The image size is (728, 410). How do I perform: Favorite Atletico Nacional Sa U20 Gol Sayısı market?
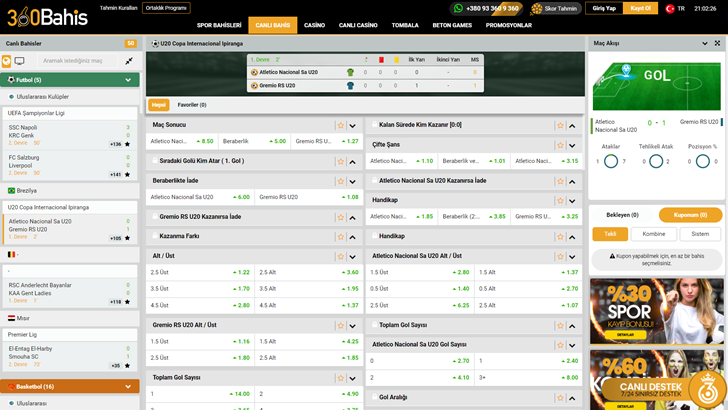tap(560, 345)
